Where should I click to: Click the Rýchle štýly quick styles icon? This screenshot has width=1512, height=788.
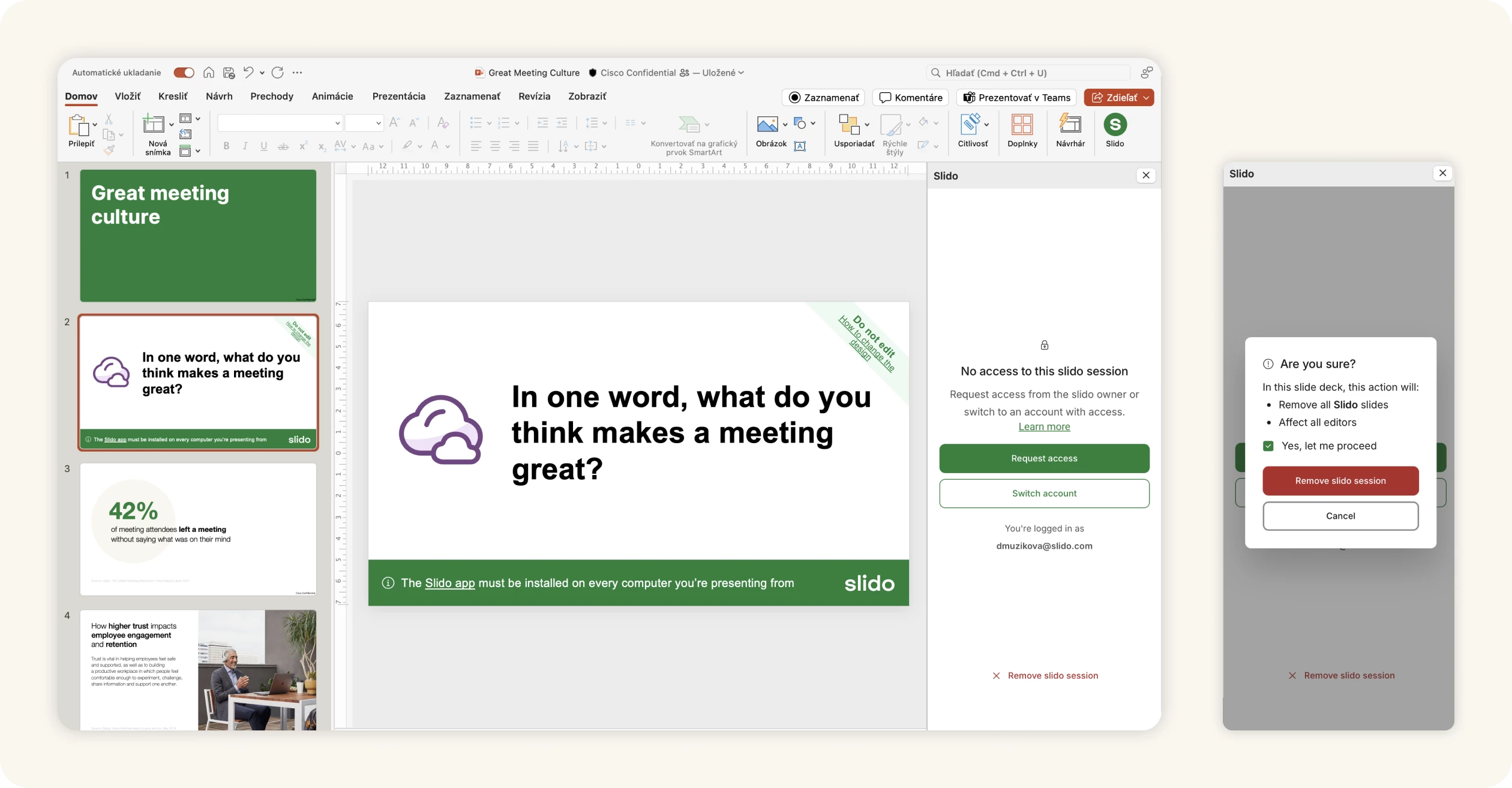coord(892,125)
